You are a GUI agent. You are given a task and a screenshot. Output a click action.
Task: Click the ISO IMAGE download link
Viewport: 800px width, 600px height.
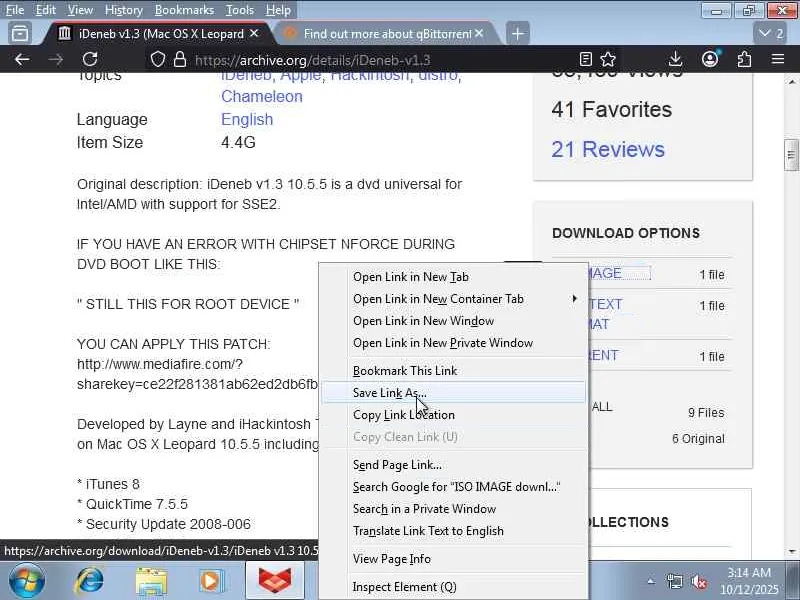619,273
